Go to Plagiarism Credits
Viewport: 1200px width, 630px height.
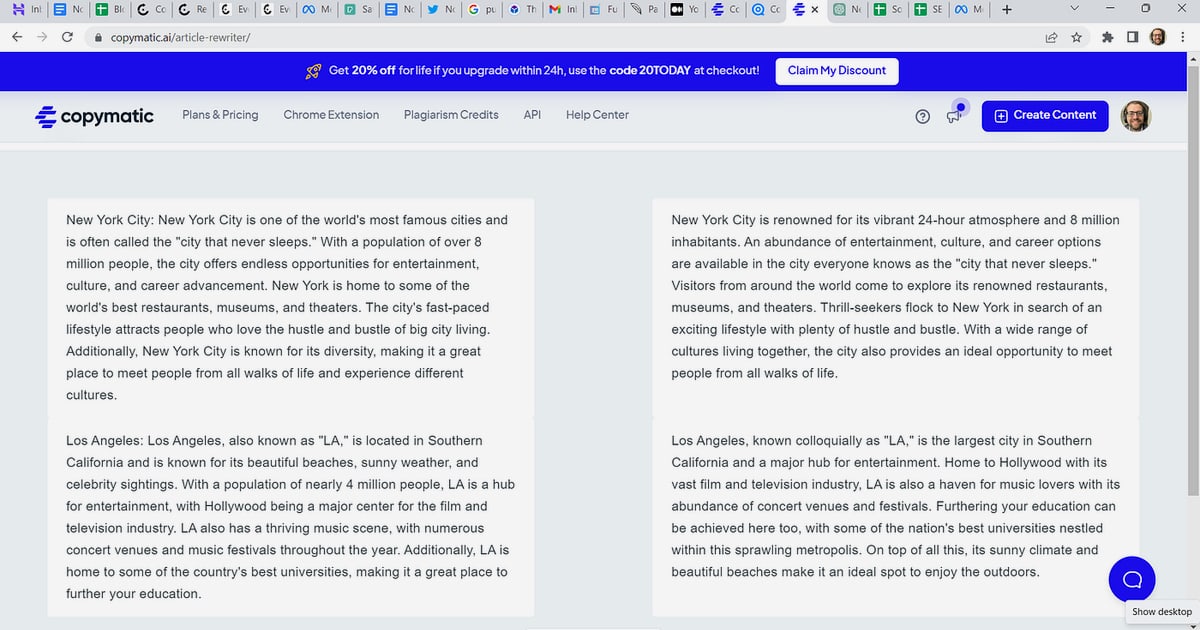tap(451, 115)
